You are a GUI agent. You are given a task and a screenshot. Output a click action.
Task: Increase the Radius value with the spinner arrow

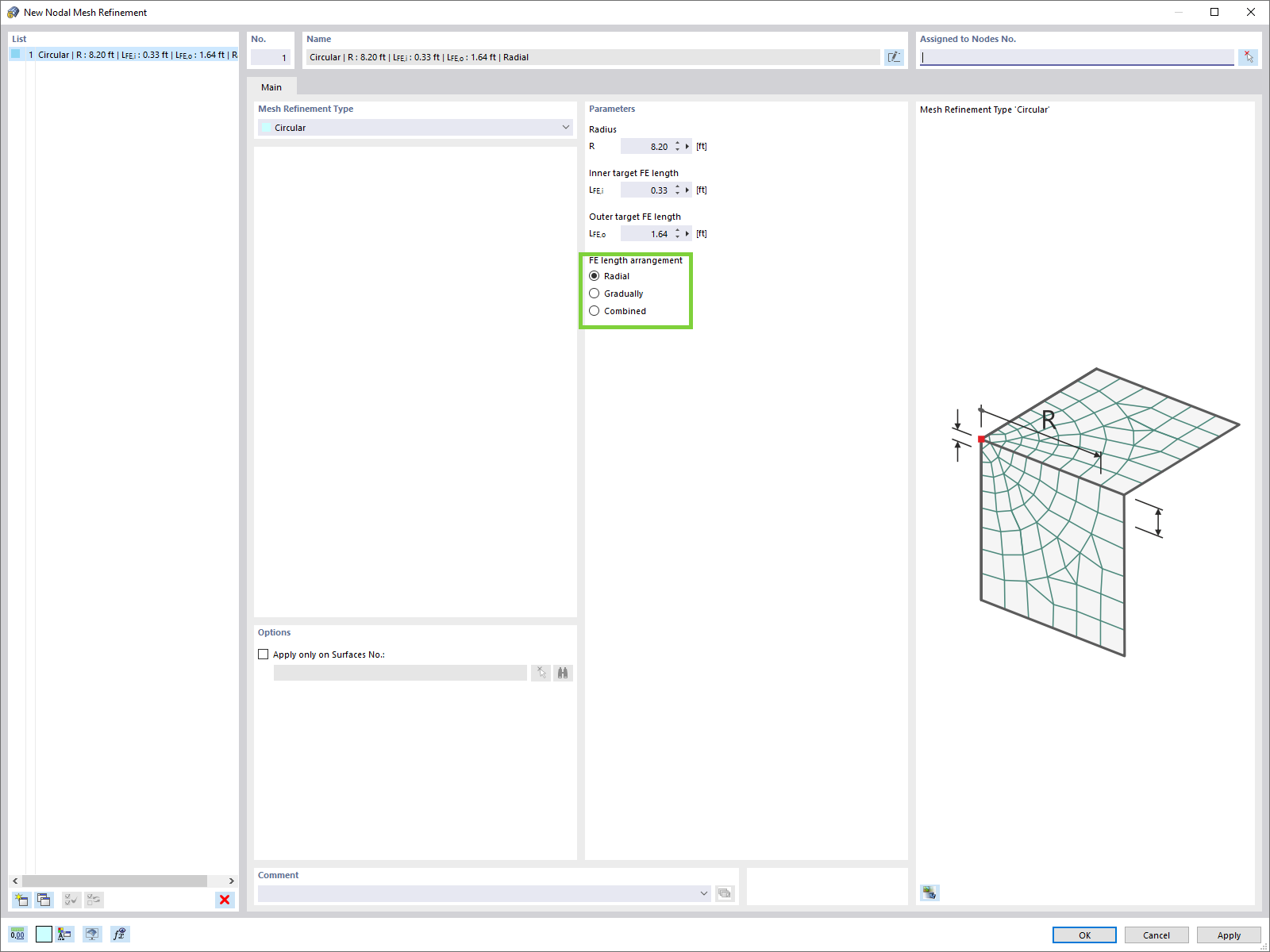676,143
